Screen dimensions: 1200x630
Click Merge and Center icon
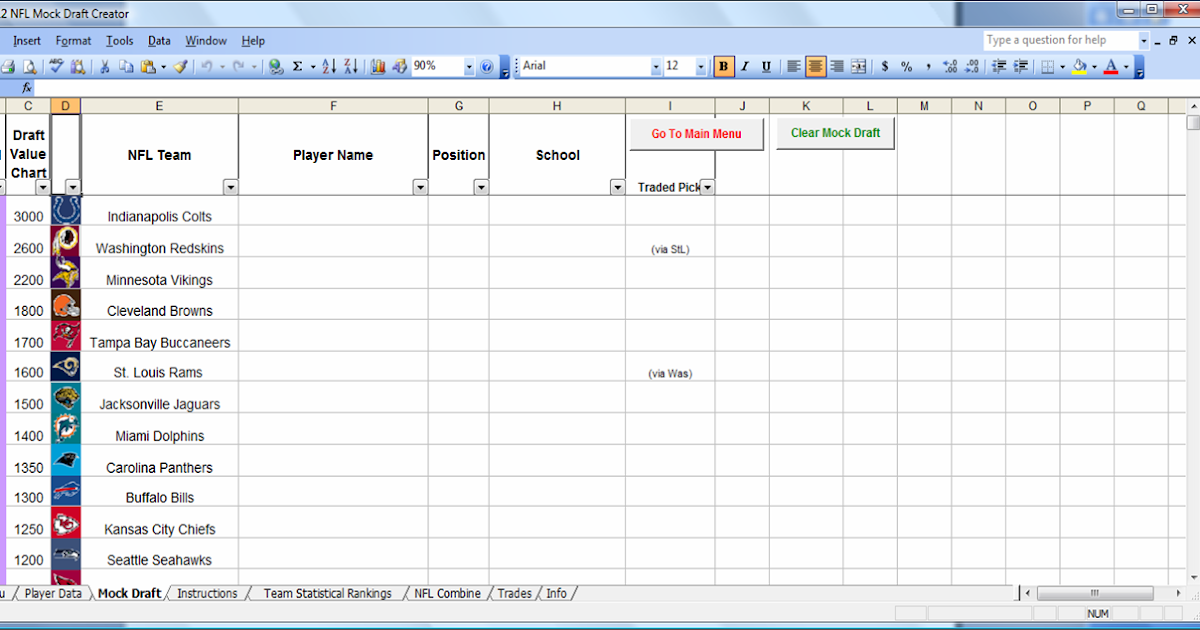tap(858, 66)
